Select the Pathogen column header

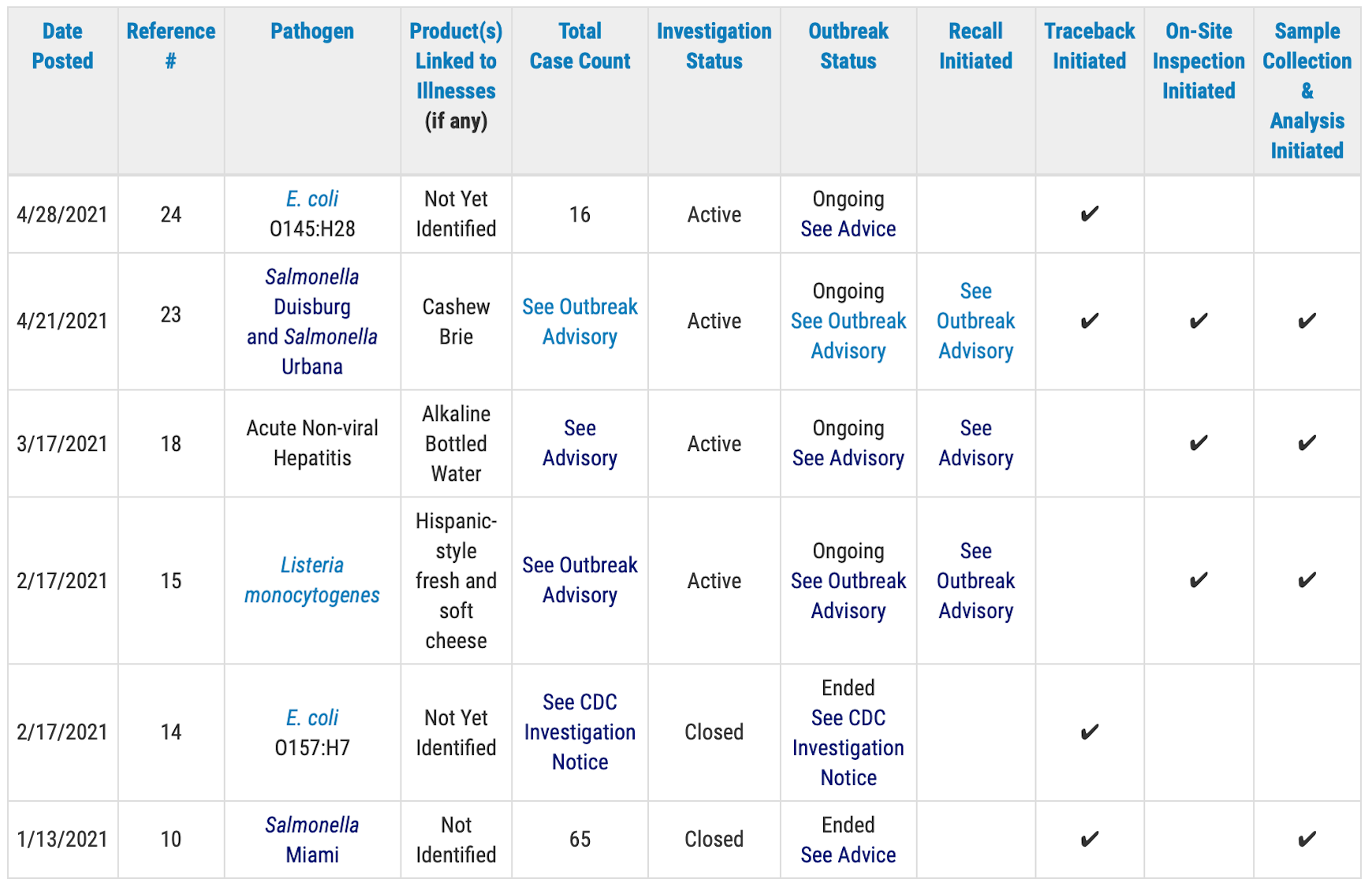click(312, 31)
